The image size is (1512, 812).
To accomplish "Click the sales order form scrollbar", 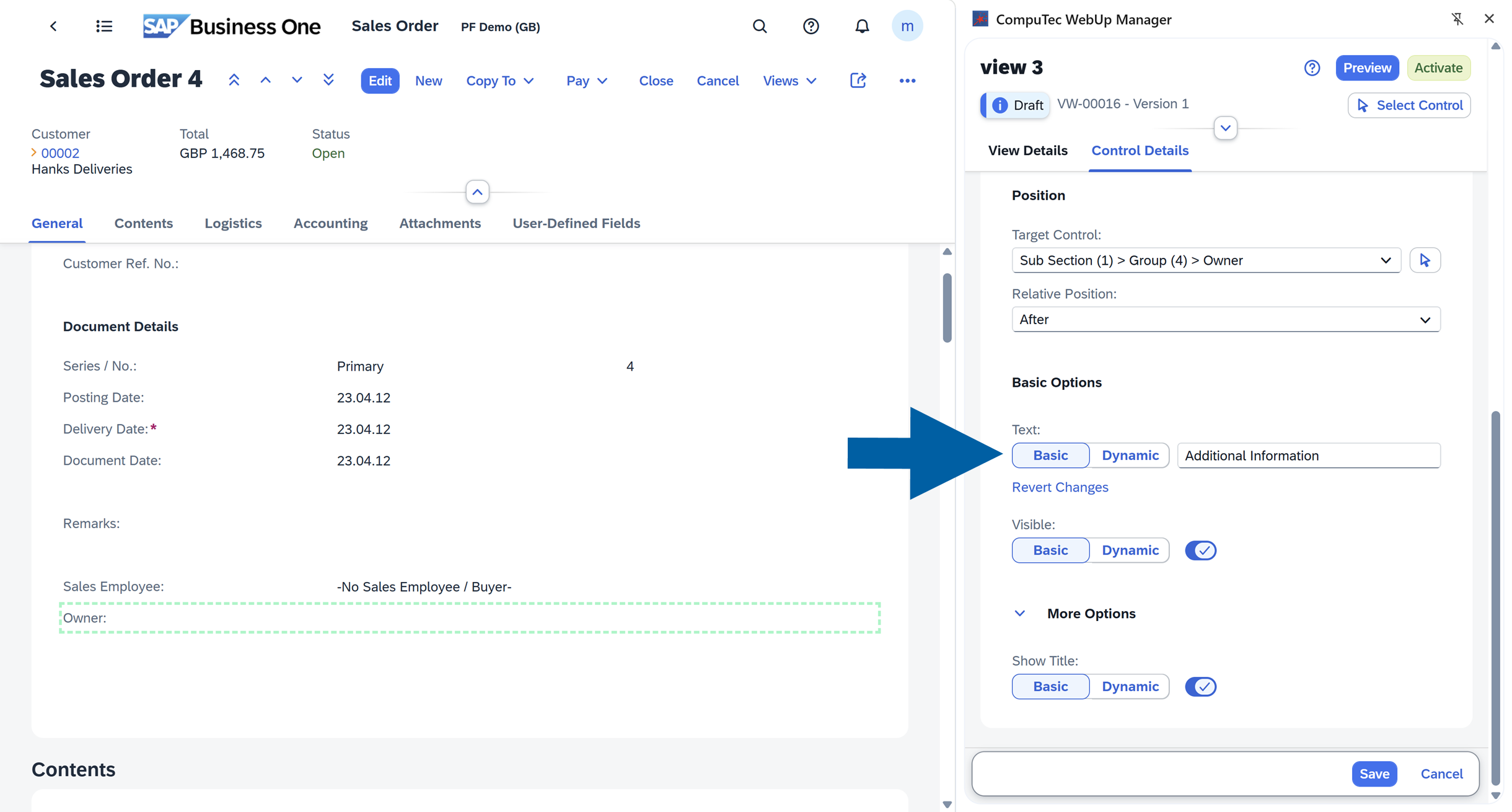I will [947, 307].
